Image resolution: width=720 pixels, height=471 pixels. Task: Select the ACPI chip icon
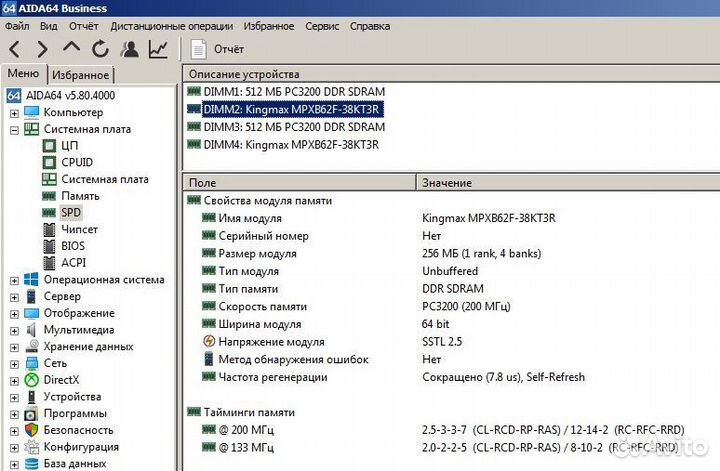coord(49,263)
